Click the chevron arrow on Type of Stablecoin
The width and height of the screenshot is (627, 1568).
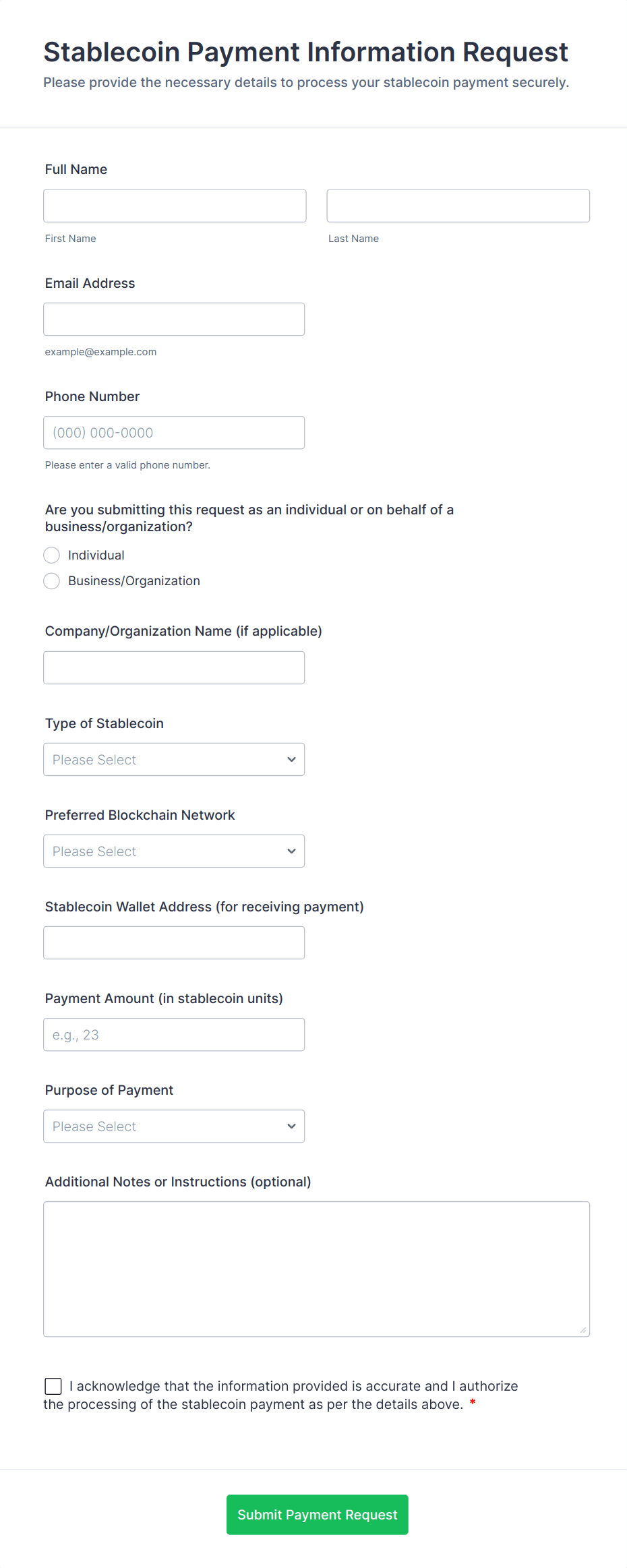point(291,760)
